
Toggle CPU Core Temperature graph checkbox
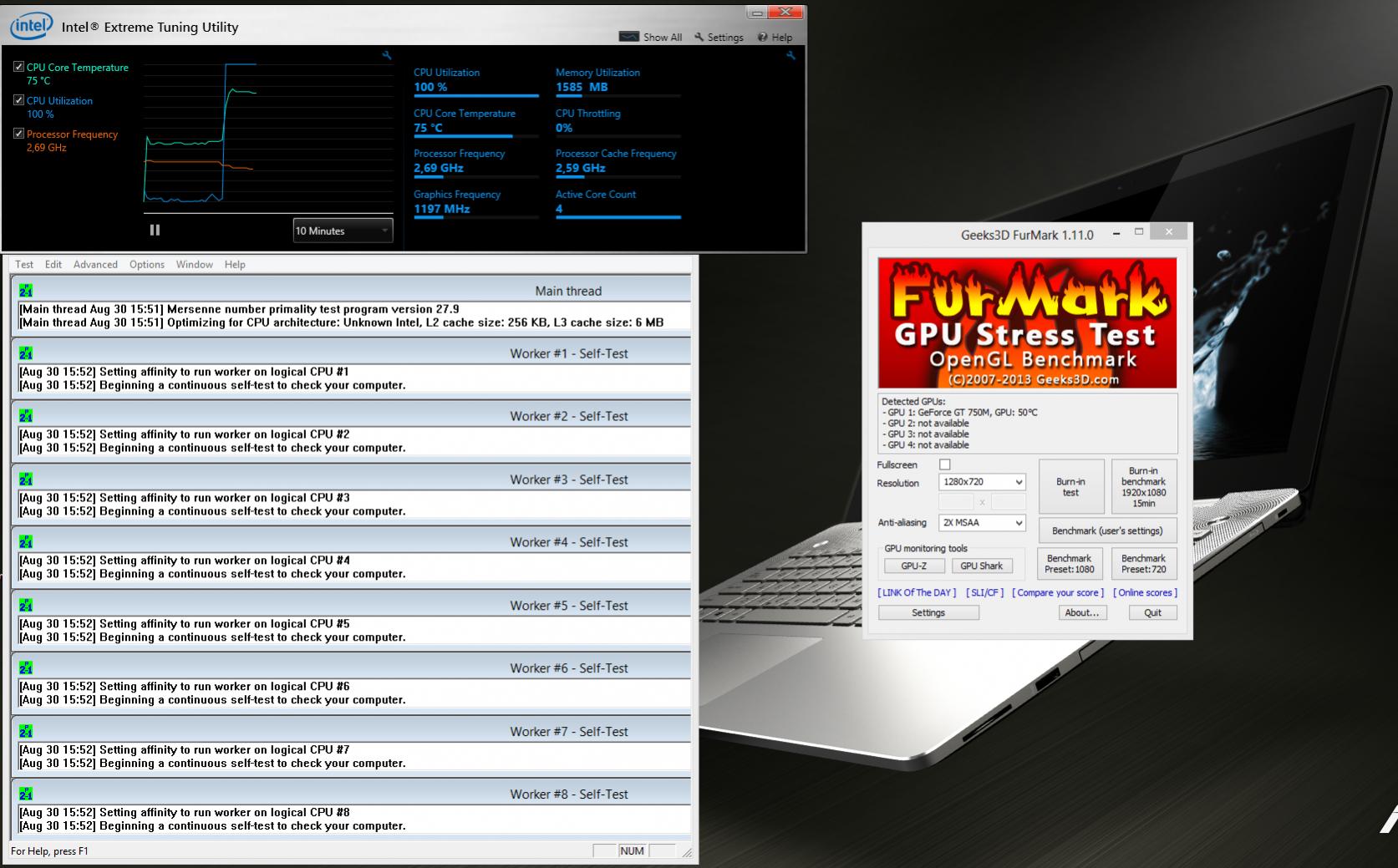click(18, 67)
